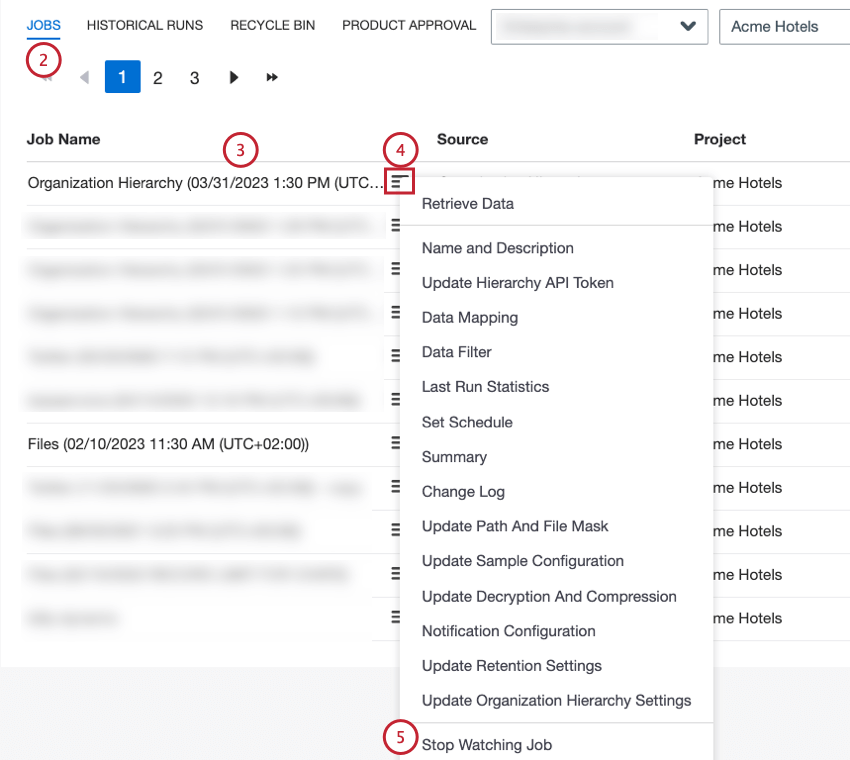The image size is (850, 760).
Task: Open Data Filter option
Action: click(x=456, y=352)
